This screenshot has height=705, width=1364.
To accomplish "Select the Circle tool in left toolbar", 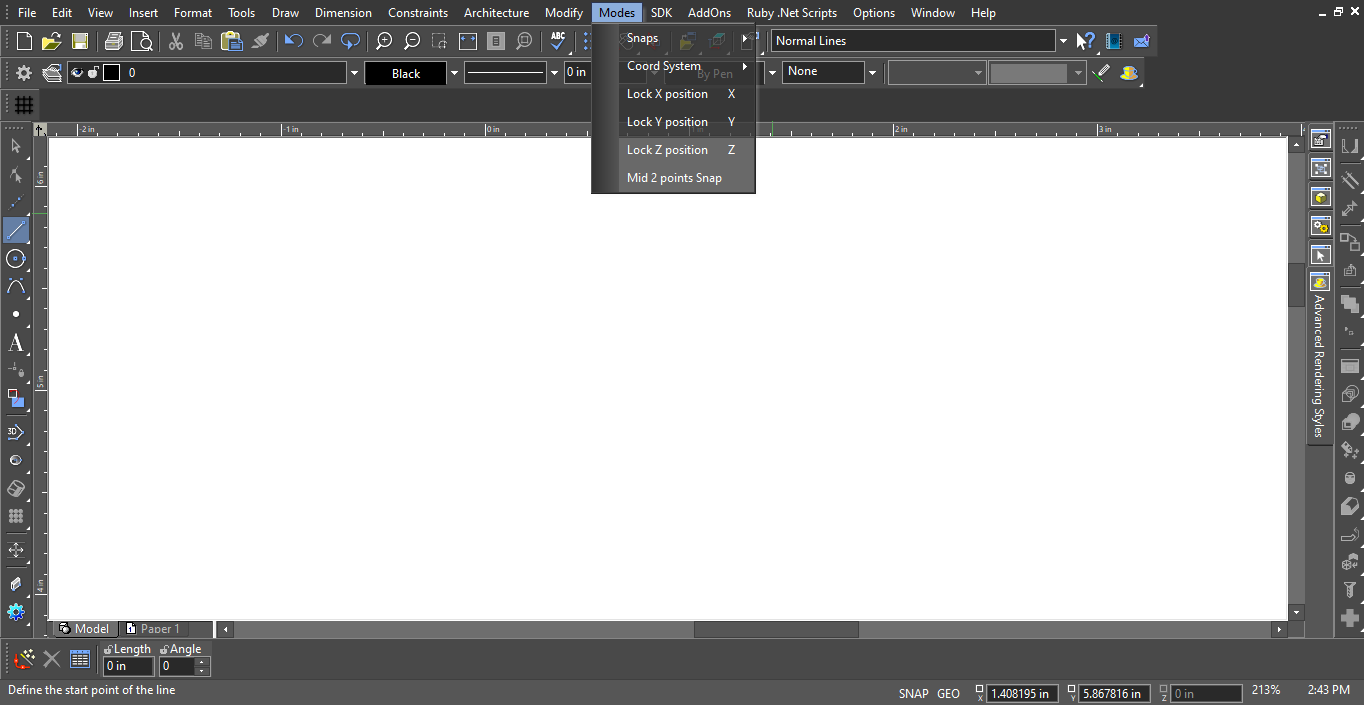I will (x=16, y=259).
